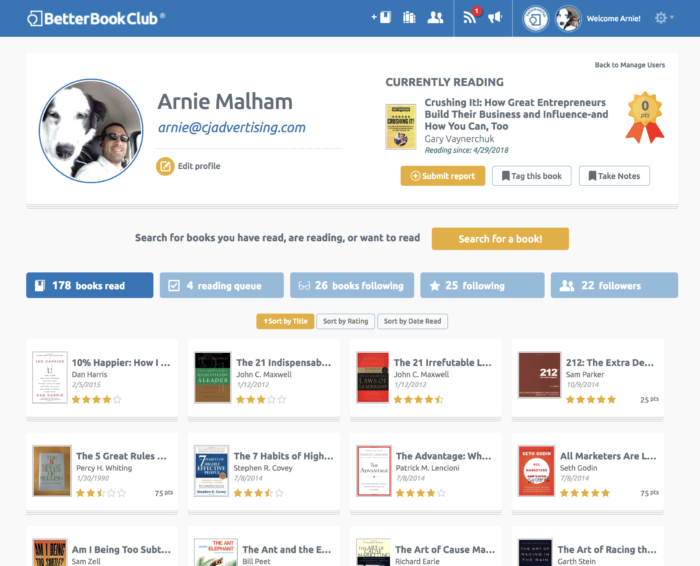
Task: Select the 25 following tab
Action: (483, 285)
